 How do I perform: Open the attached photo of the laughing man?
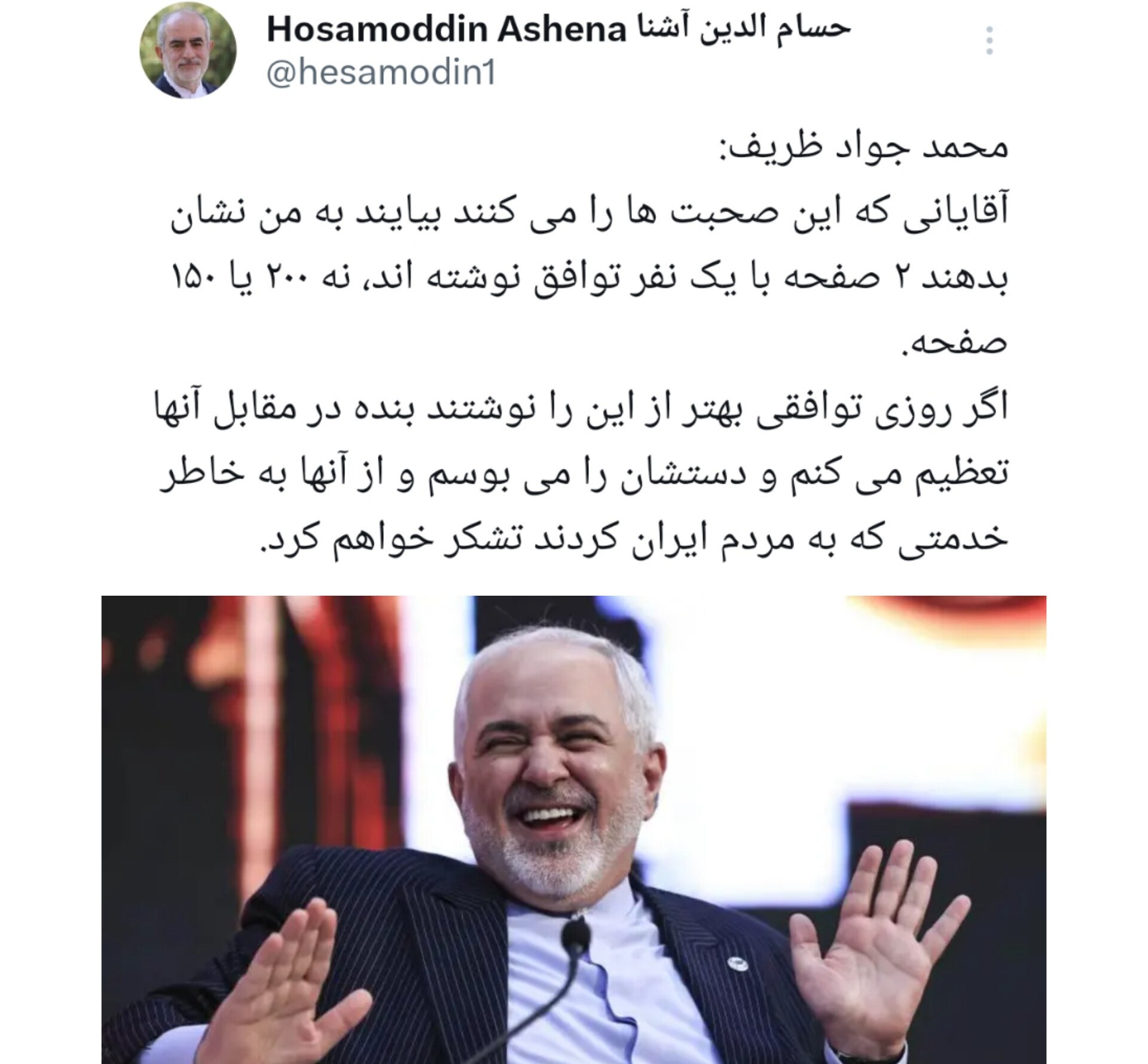(x=574, y=829)
